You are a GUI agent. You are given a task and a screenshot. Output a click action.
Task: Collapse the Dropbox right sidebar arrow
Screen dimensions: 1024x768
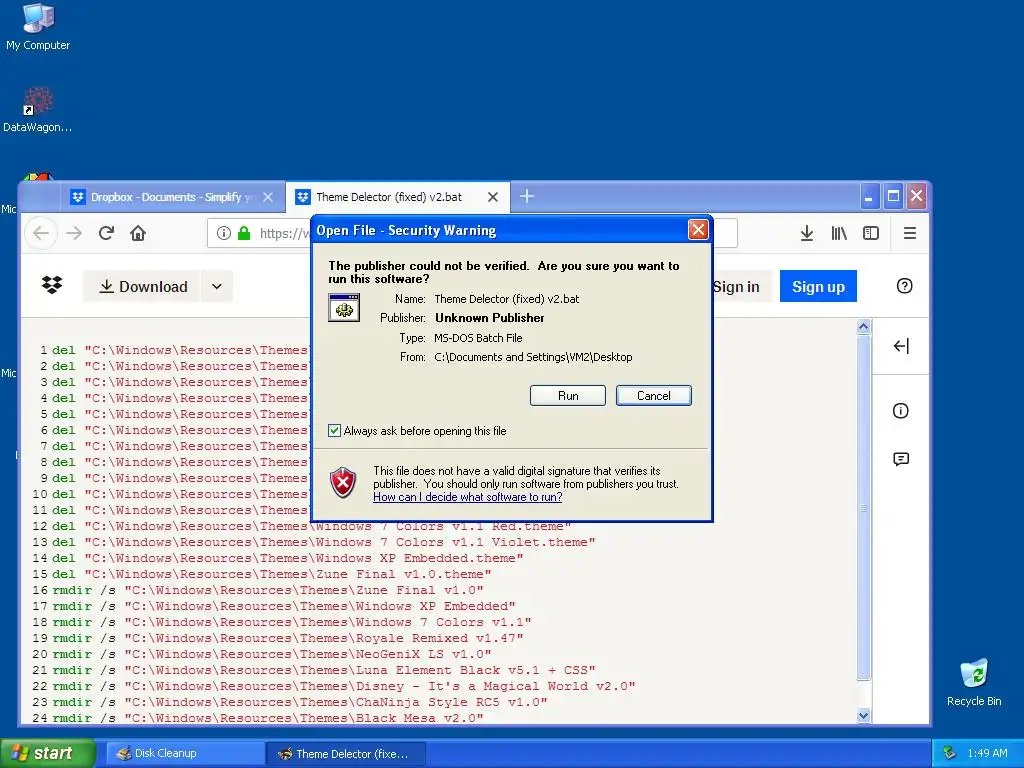901,346
